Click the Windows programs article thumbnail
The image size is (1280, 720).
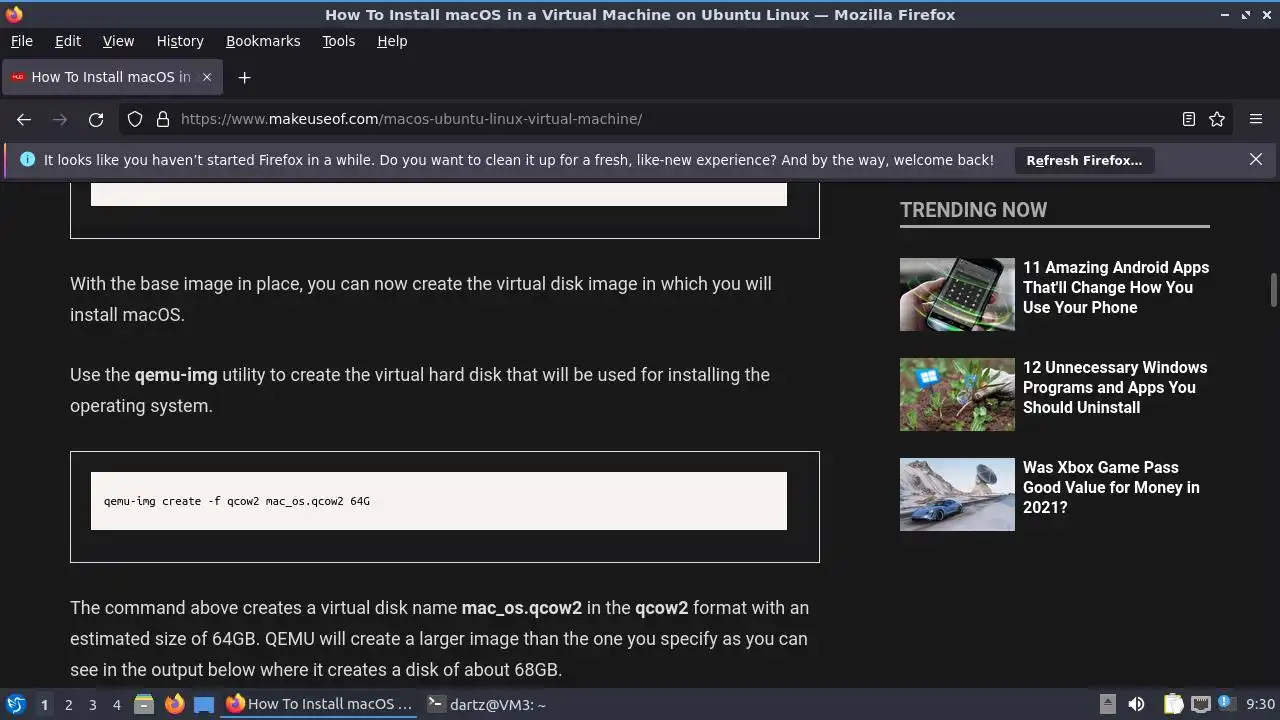click(957, 394)
